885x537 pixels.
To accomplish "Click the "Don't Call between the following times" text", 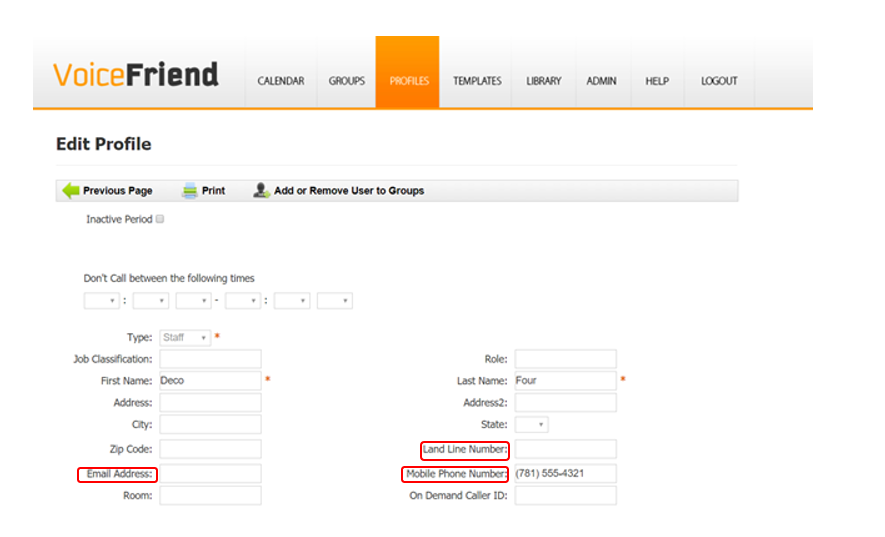I will click(169, 278).
